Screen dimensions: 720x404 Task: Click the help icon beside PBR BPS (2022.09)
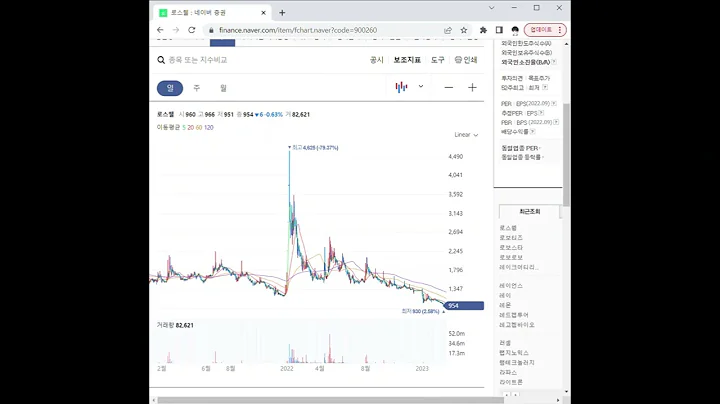pyautogui.click(x=556, y=122)
